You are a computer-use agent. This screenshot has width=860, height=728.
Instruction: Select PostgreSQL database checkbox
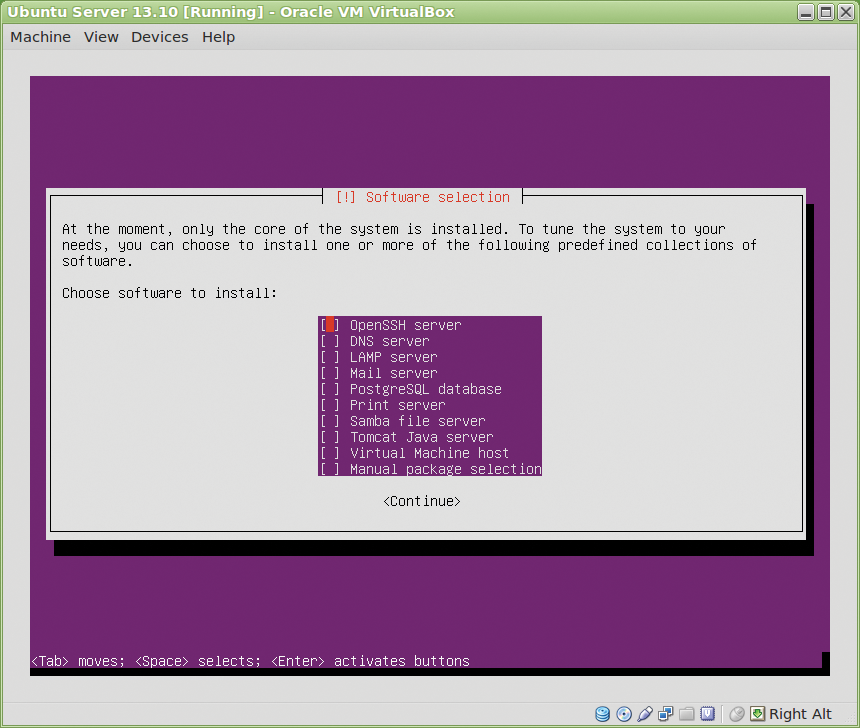330,389
